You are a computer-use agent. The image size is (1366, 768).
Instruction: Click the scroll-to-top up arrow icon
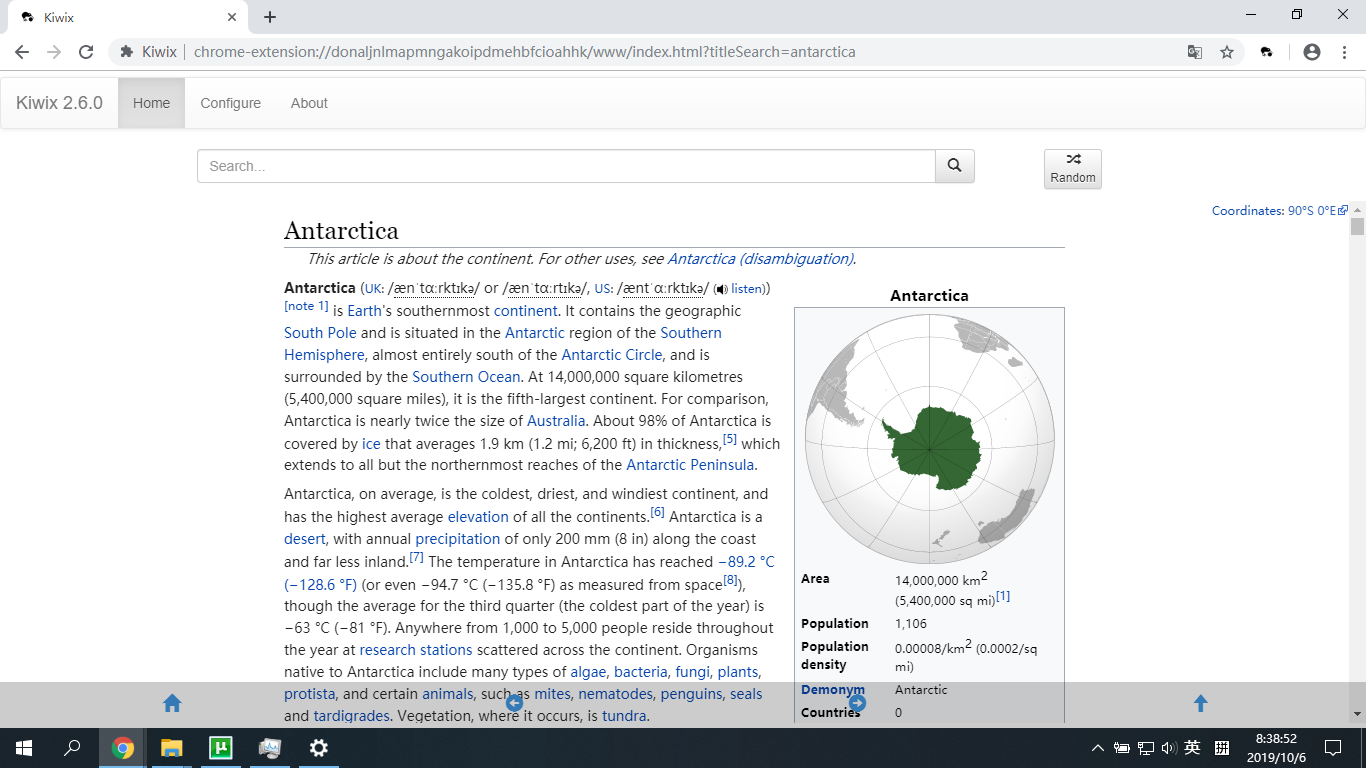point(1200,703)
